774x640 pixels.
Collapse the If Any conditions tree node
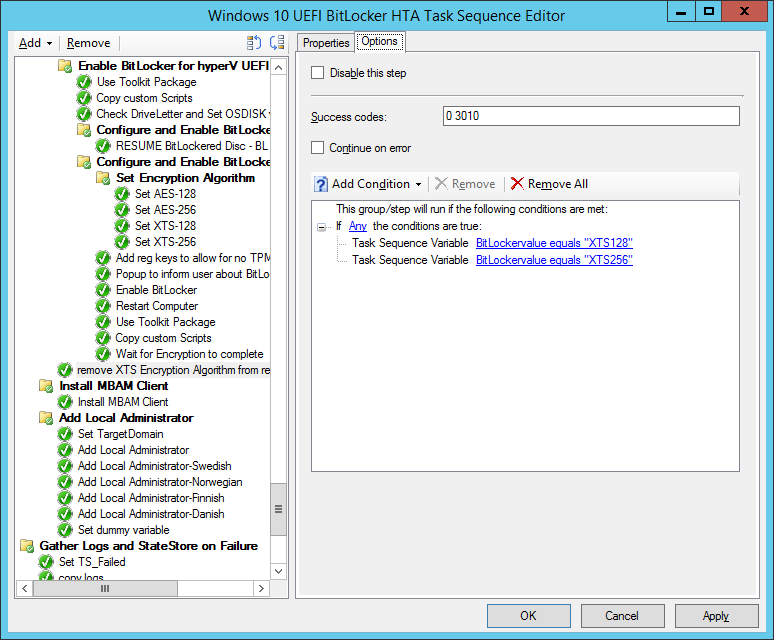click(321, 227)
